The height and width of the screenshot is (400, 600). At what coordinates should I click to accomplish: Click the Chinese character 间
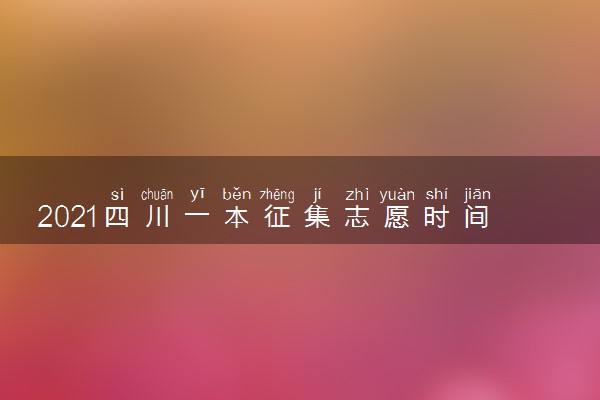pyautogui.click(x=476, y=217)
